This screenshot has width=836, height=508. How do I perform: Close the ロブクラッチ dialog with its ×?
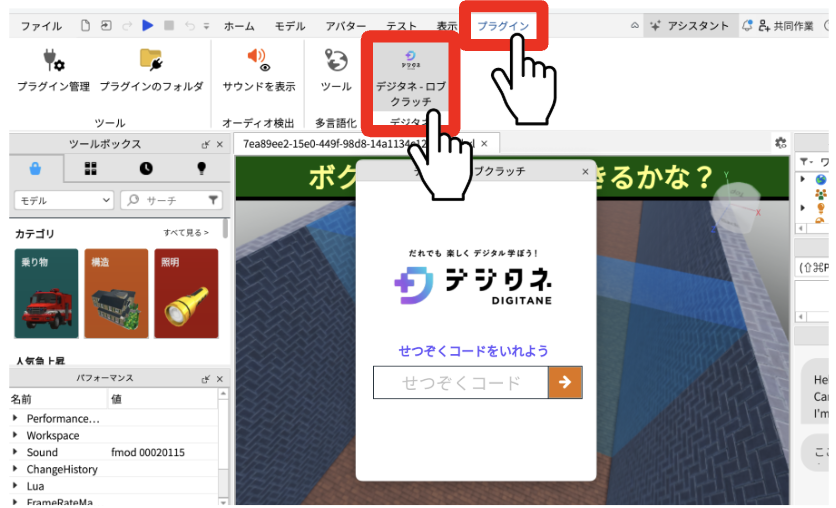(x=585, y=172)
